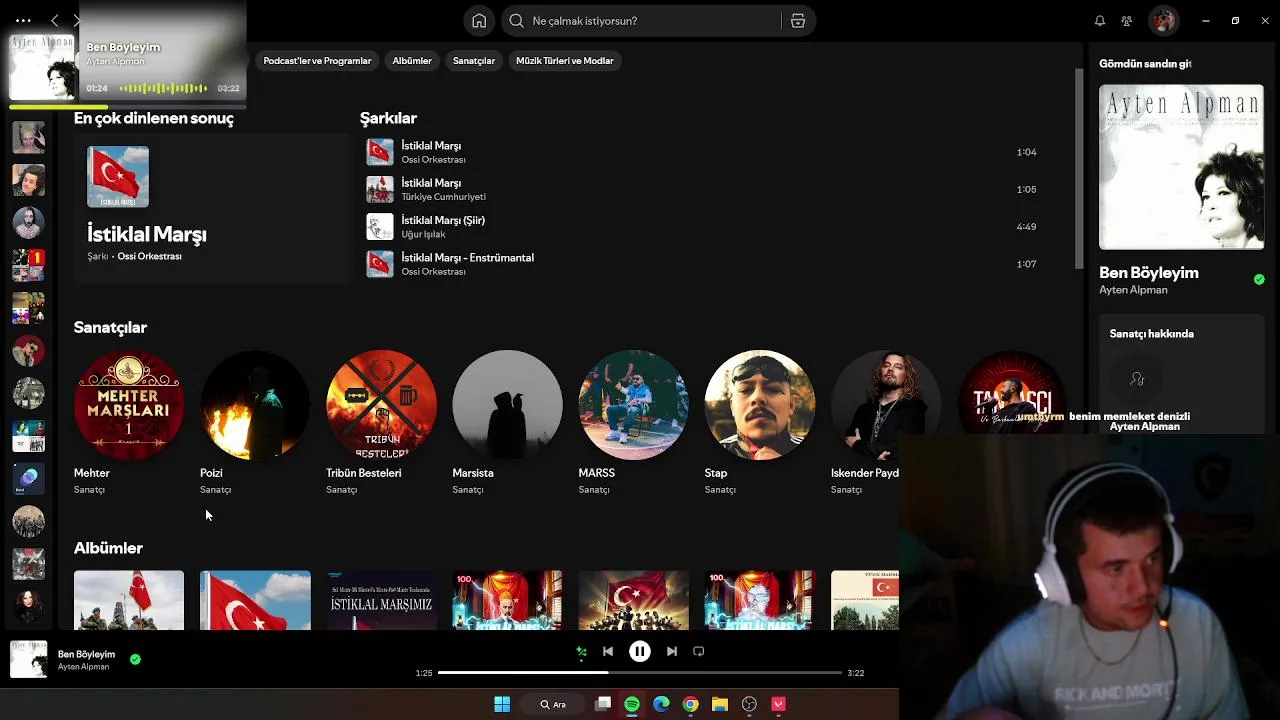Open Sanatçı hakkında card
Viewport: 1280px width, 720px height.
(x=1182, y=375)
